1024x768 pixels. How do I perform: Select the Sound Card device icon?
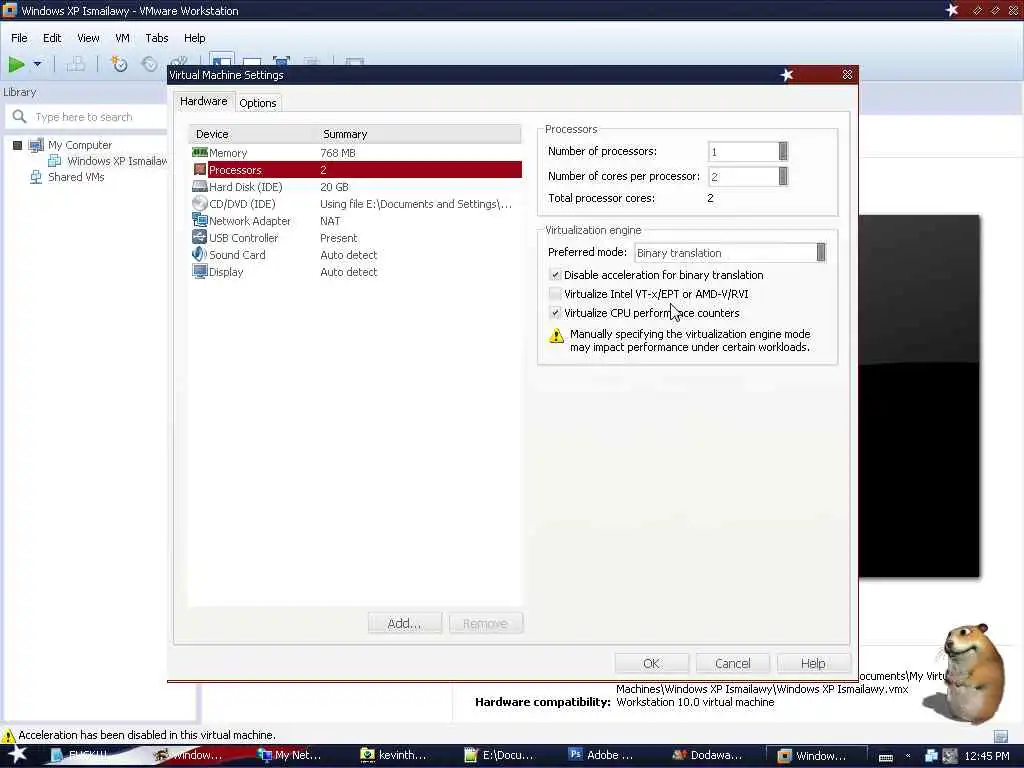click(199, 254)
